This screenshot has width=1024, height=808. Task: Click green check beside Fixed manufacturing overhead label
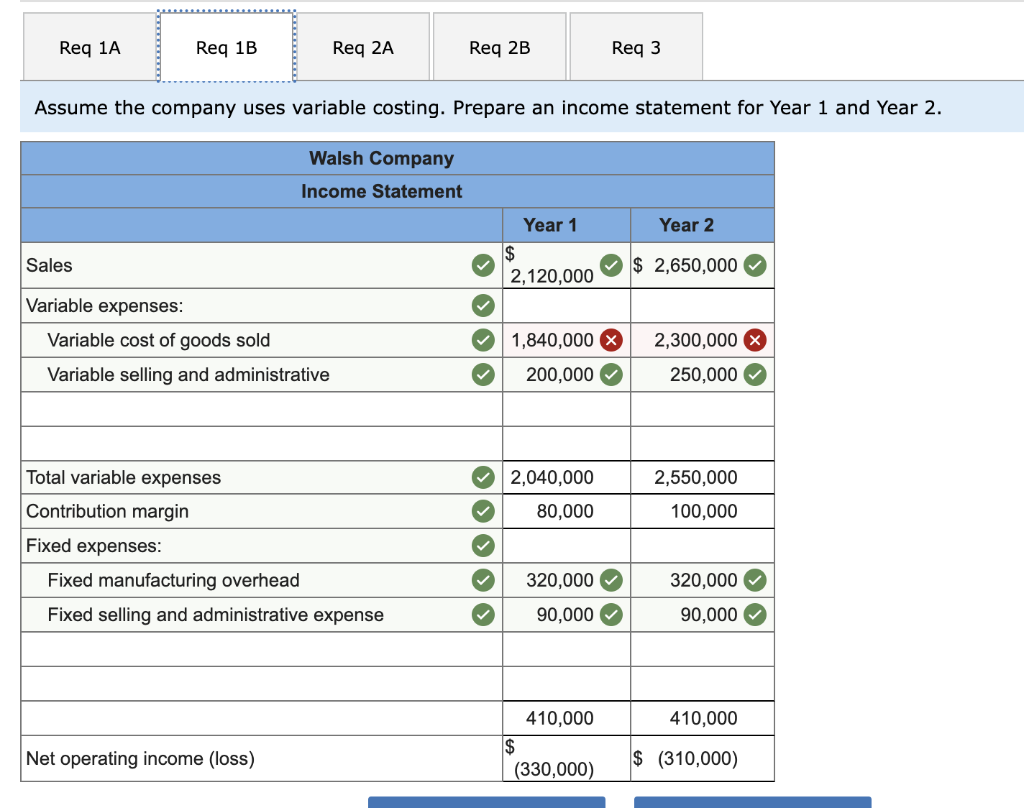(483, 580)
